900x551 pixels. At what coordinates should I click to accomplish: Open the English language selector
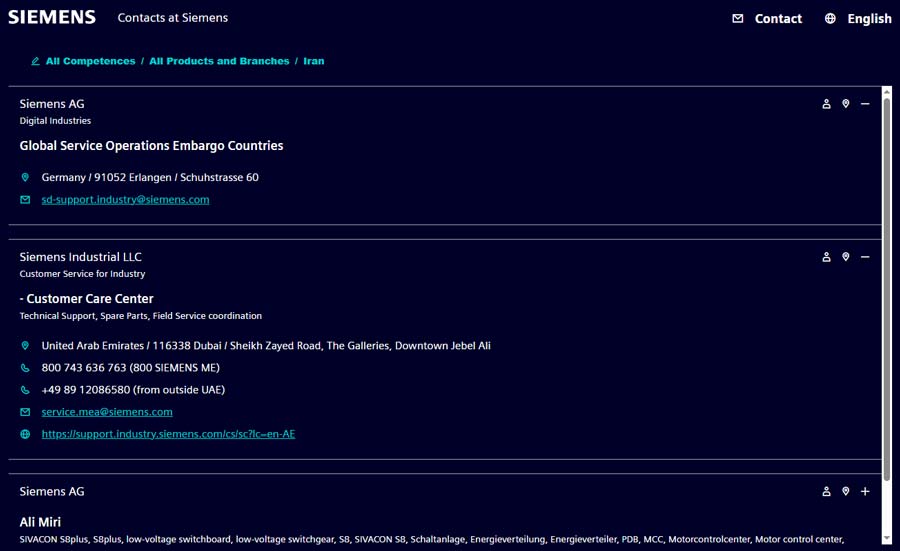[x=869, y=18]
